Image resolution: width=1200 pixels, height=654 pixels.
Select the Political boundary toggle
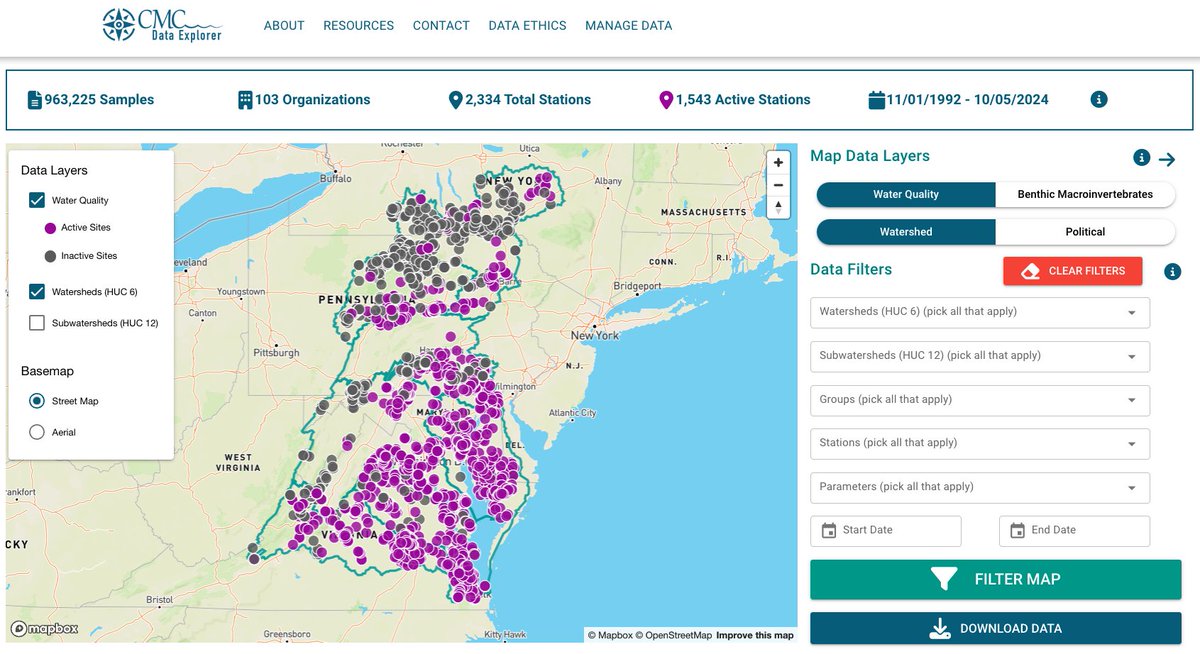[1085, 232]
